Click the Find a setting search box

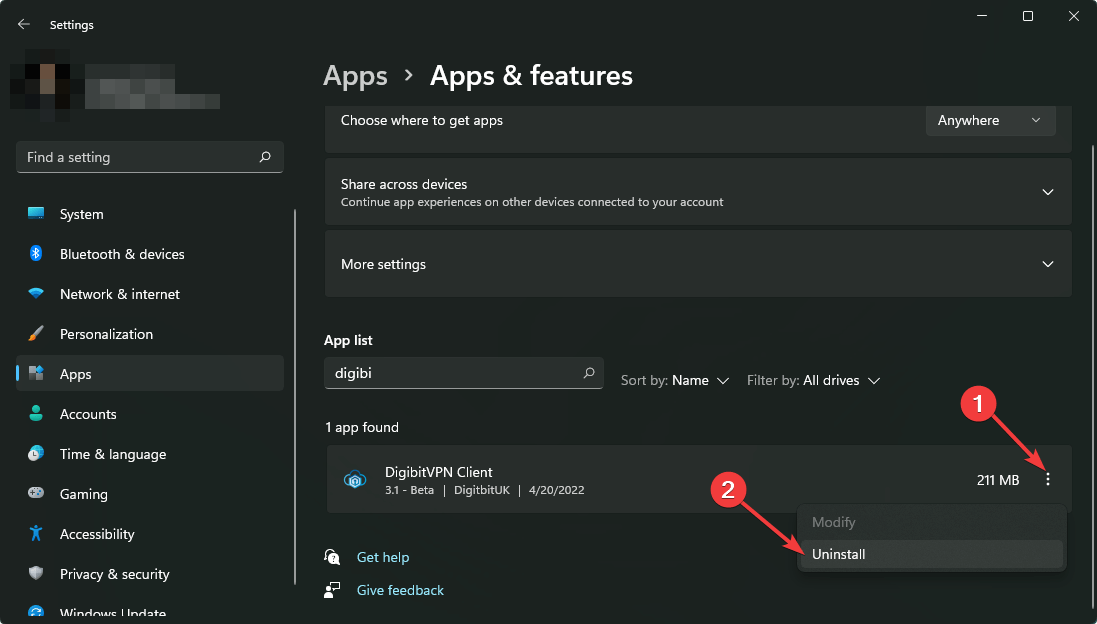[x=140, y=157]
